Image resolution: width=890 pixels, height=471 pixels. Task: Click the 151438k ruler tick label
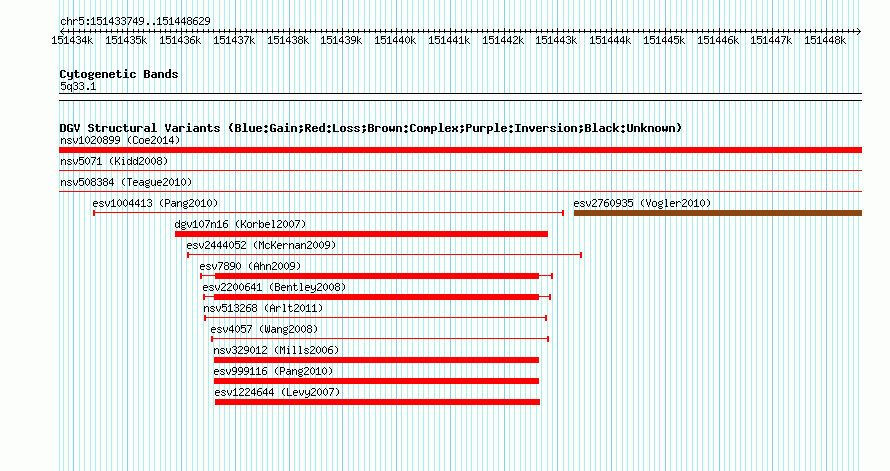[288, 40]
